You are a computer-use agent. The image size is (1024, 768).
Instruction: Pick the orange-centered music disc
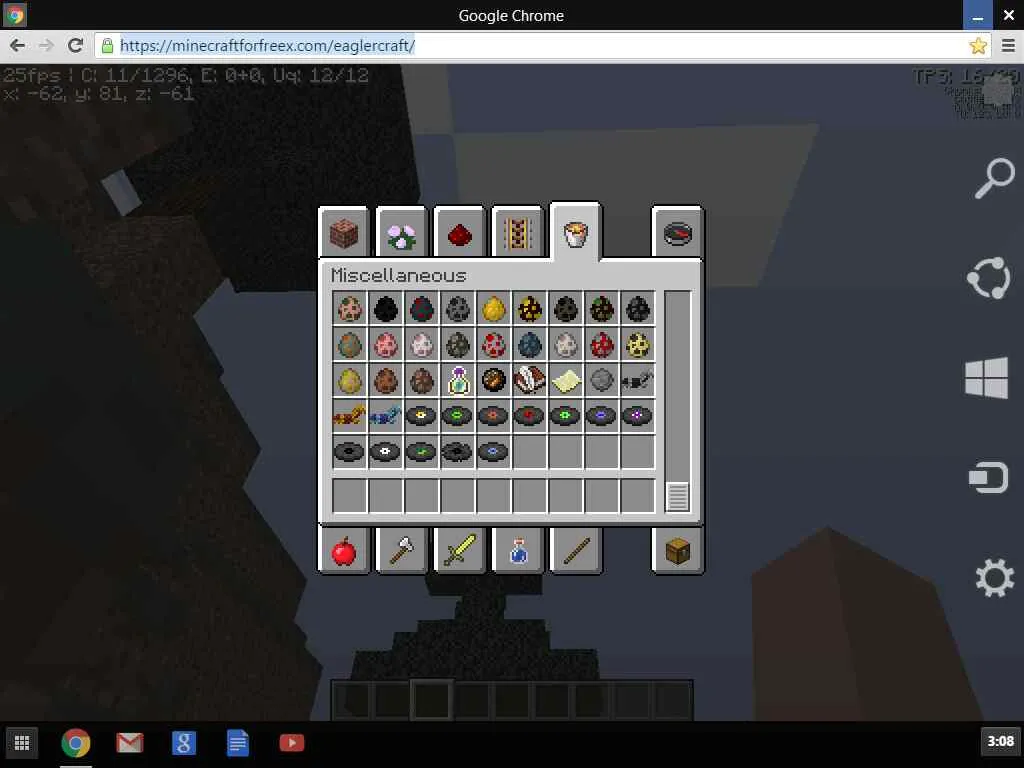click(494, 415)
